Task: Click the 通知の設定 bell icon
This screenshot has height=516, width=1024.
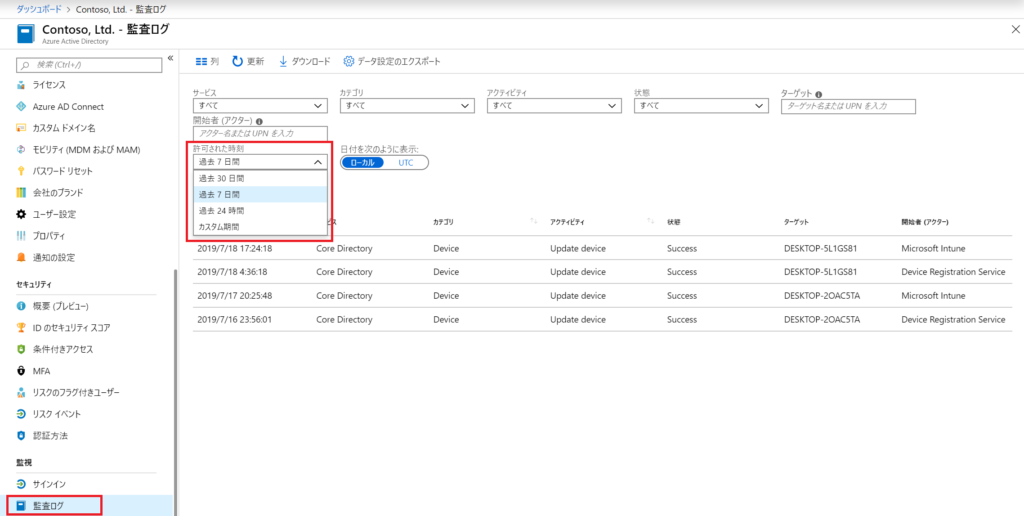Action: point(21,257)
